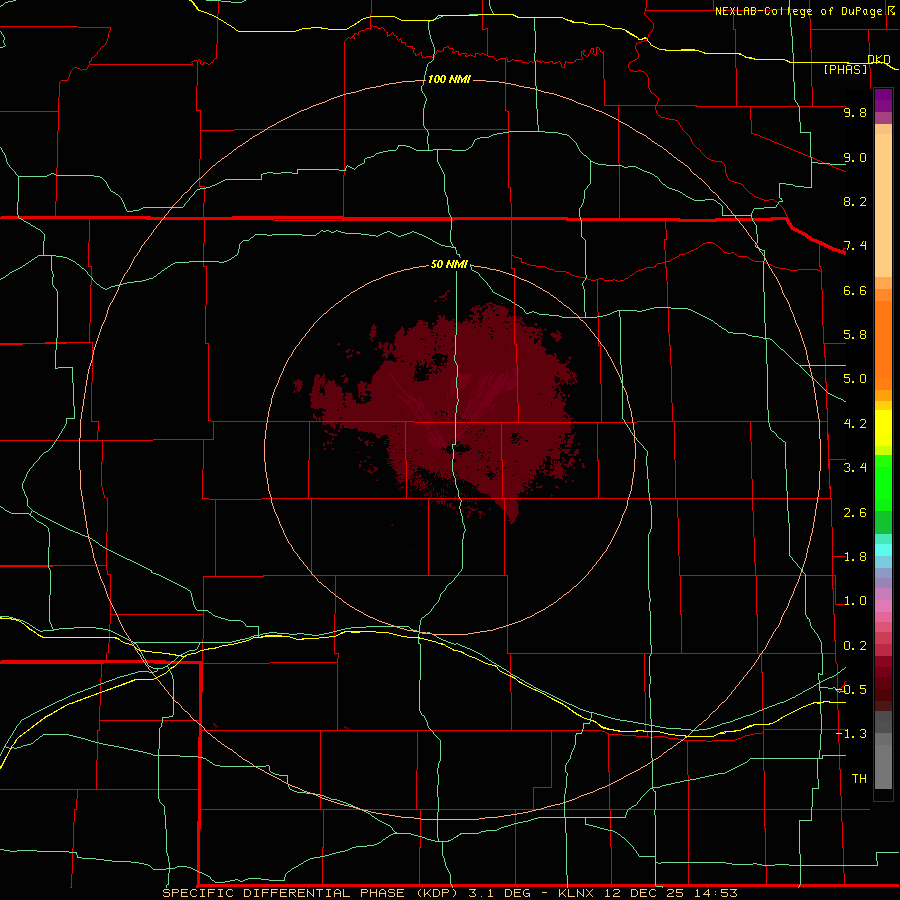Click the 100 NMI range ring label
Image resolution: width=900 pixels, height=900 pixels.
[x=449, y=79]
